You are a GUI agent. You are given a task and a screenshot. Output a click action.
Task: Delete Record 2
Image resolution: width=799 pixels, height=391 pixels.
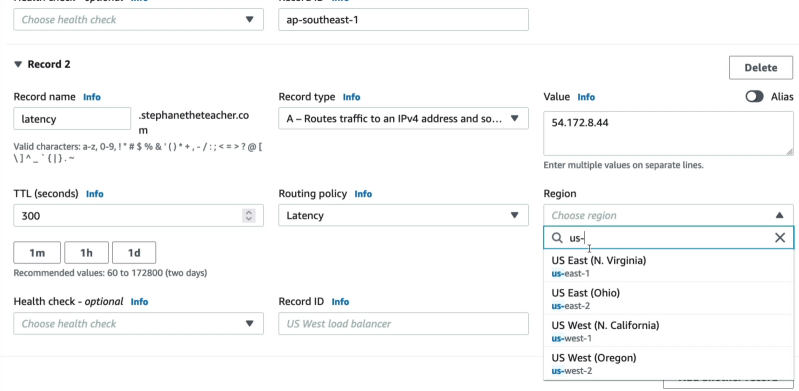760,68
